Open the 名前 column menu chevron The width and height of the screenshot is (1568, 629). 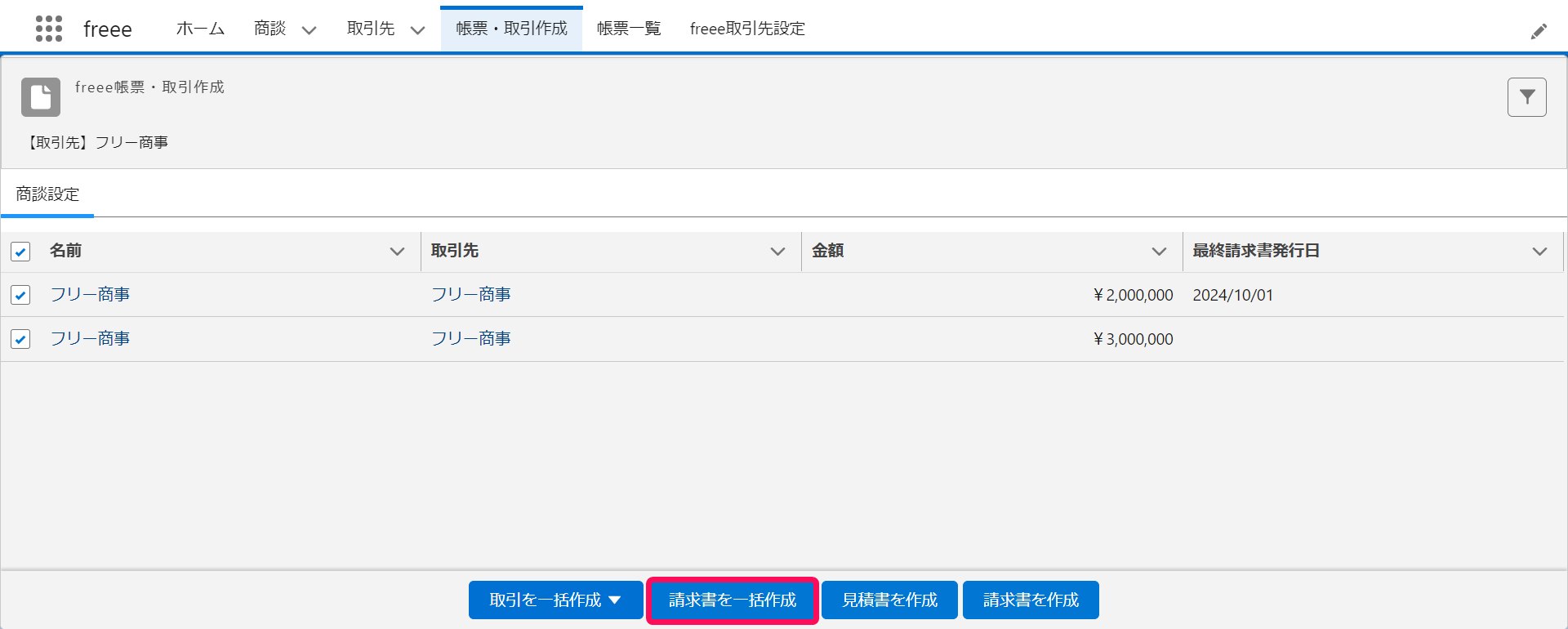397,252
